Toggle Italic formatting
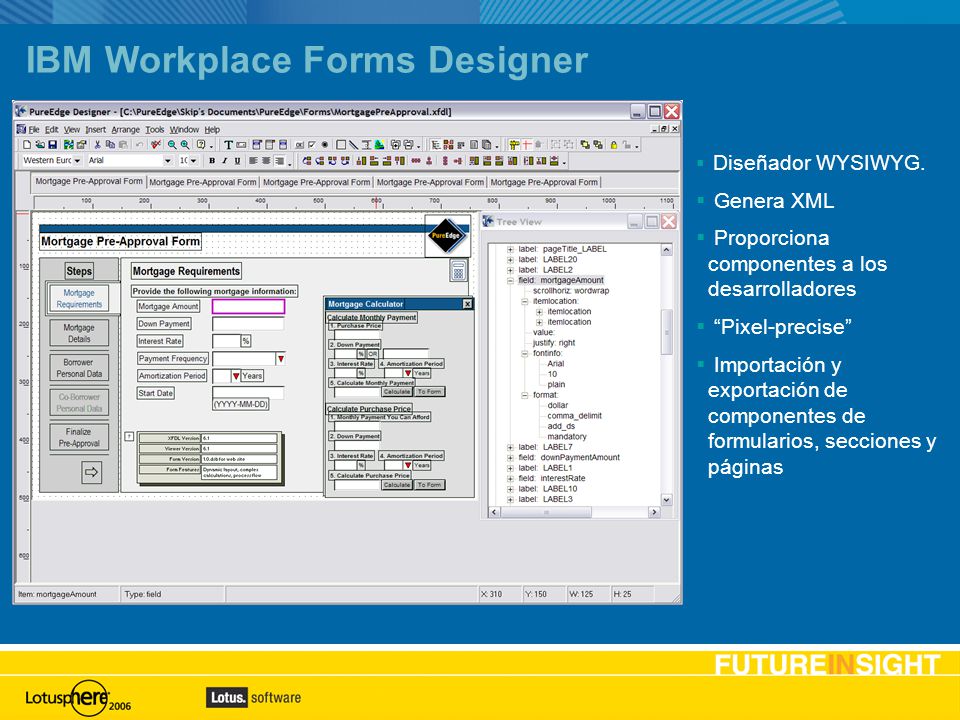 click(225, 160)
